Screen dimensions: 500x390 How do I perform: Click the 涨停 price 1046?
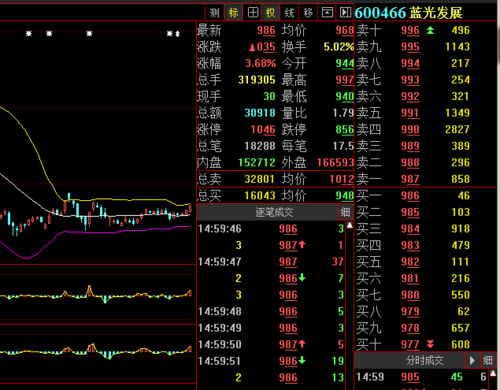(263, 130)
